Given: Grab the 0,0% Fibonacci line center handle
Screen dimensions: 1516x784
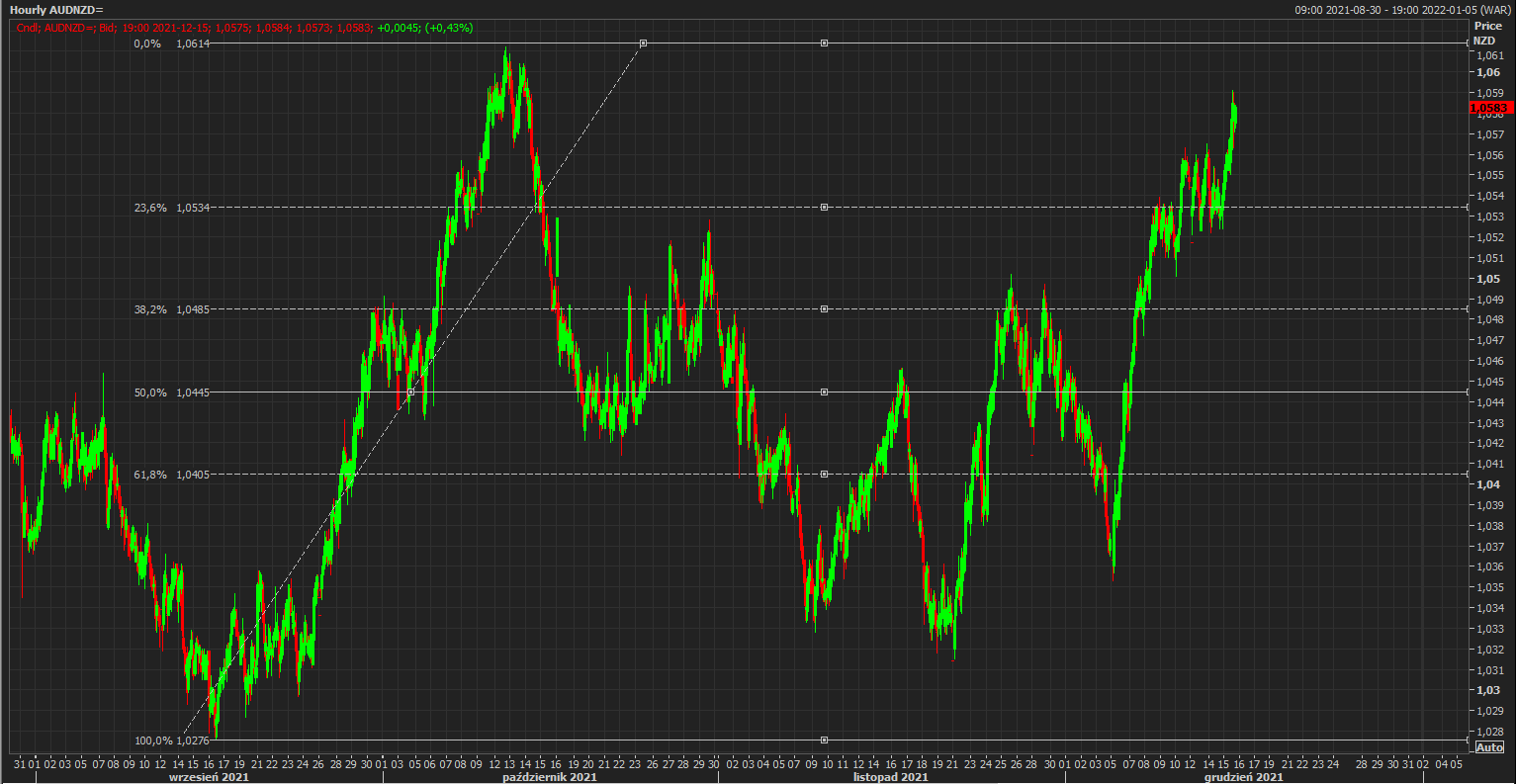Looking at the screenshot, I should coord(824,44).
